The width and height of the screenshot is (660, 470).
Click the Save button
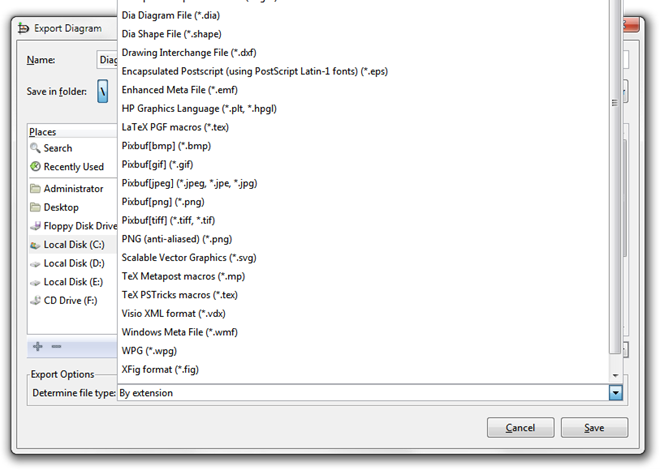(x=594, y=428)
